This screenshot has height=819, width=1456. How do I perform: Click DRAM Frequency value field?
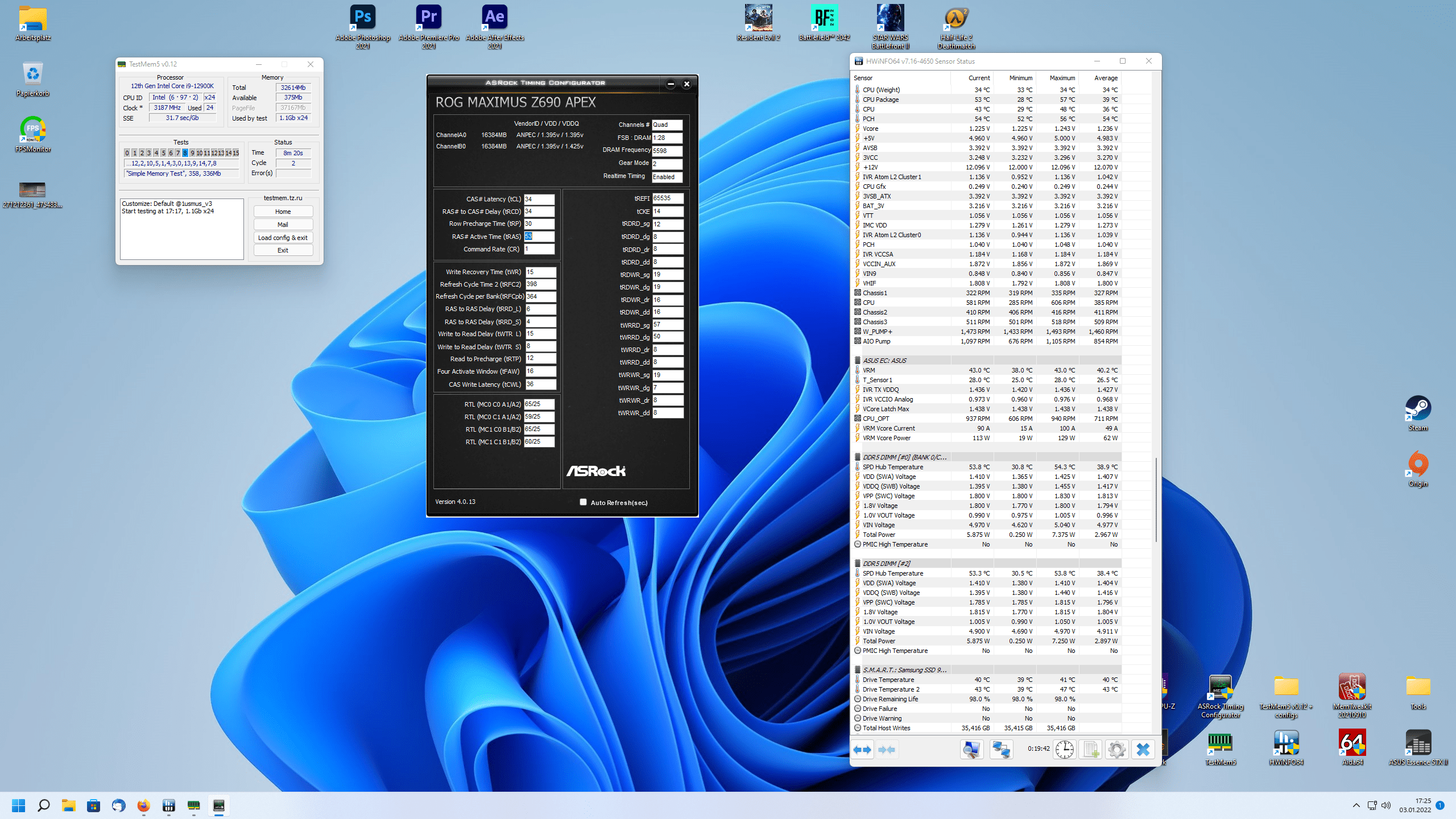[x=667, y=151]
